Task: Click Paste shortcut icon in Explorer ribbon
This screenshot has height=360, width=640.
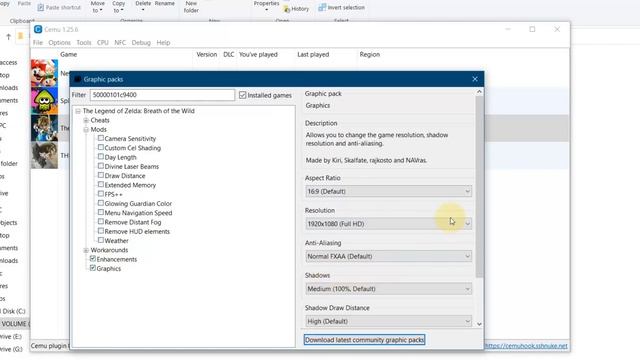Action: (x=41, y=7)
